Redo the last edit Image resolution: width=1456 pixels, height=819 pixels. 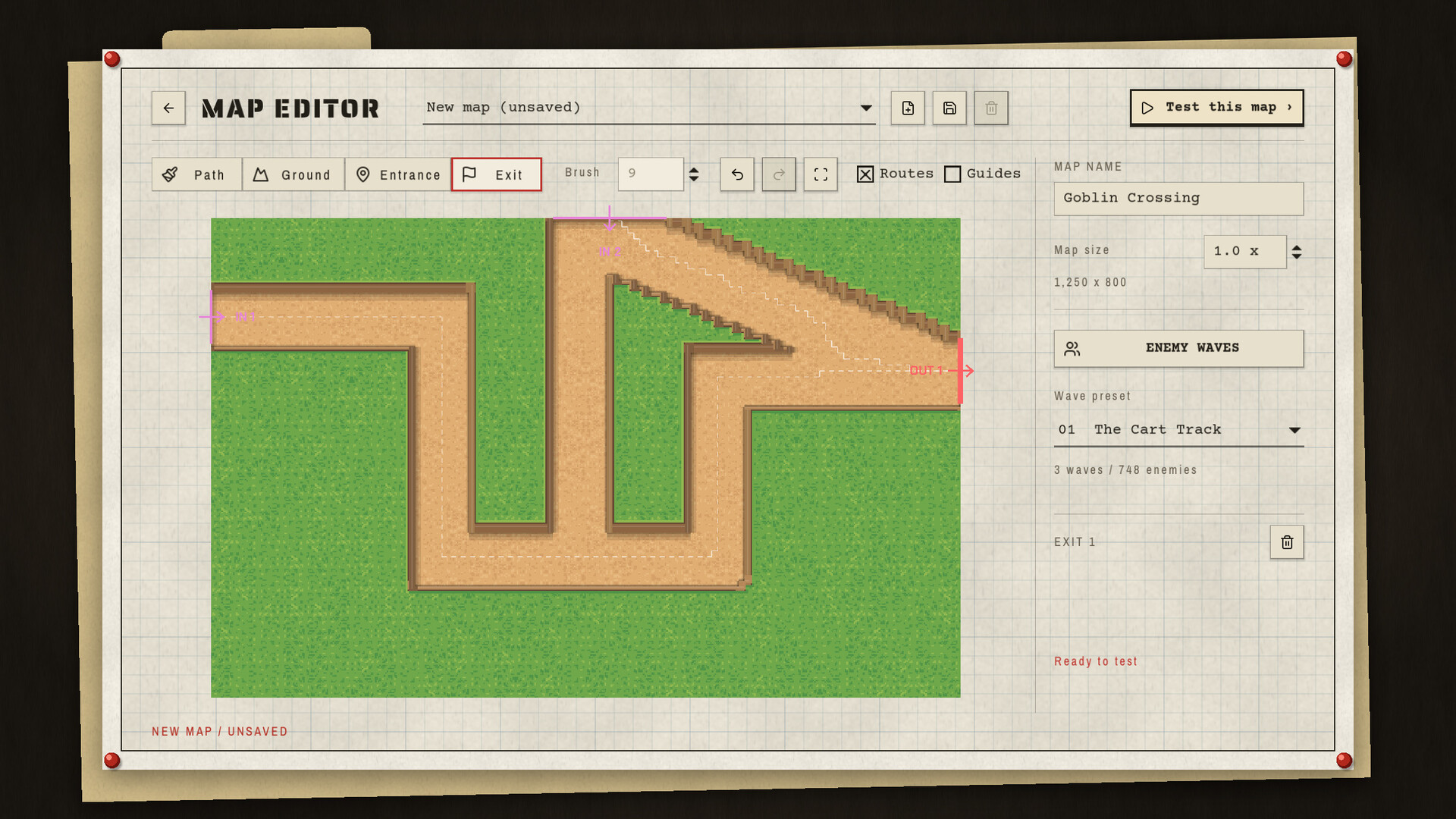click(779, 174)
